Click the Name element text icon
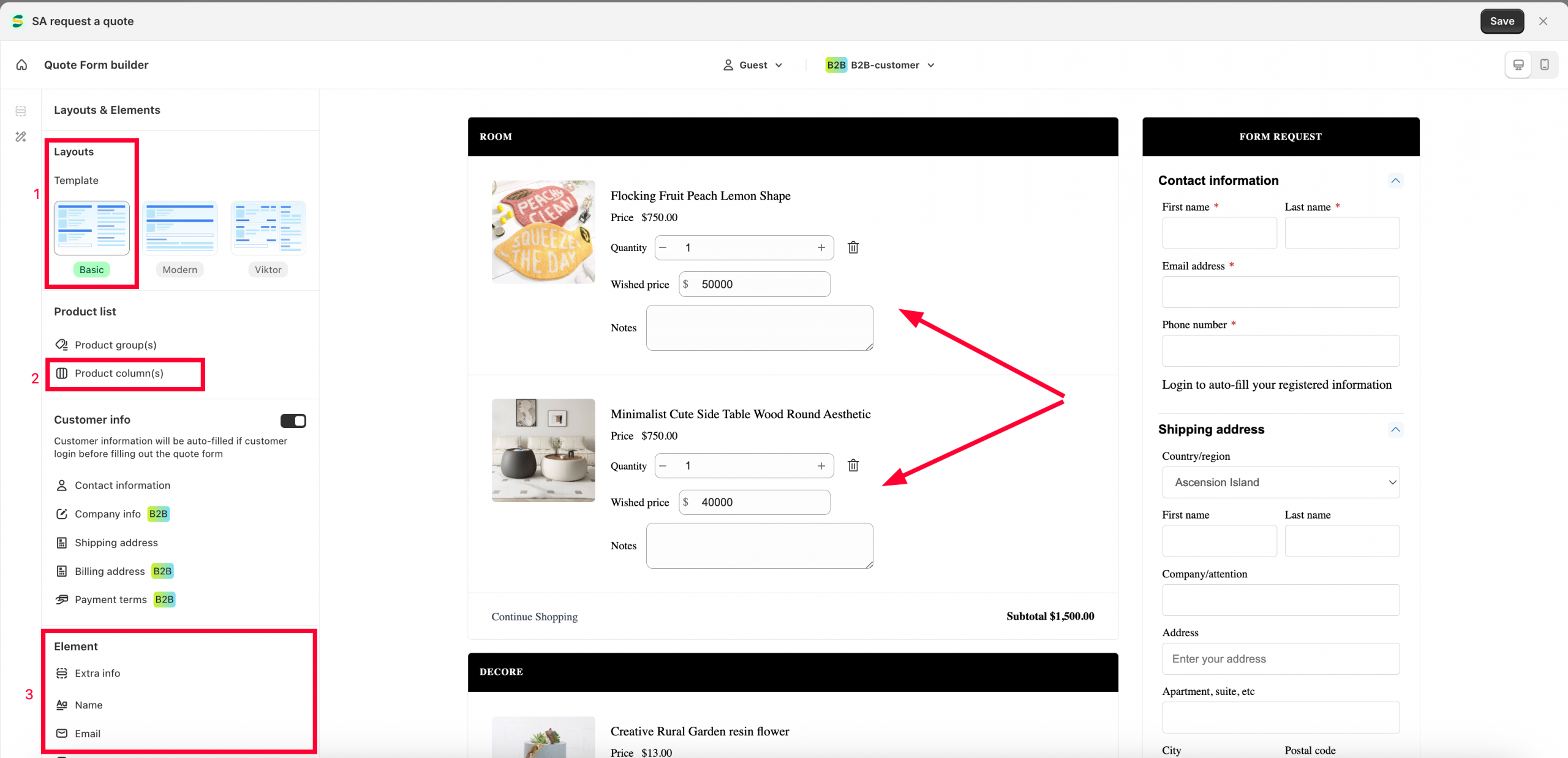The height and width of the screenshot is (758, 1568). click(61, 705)
